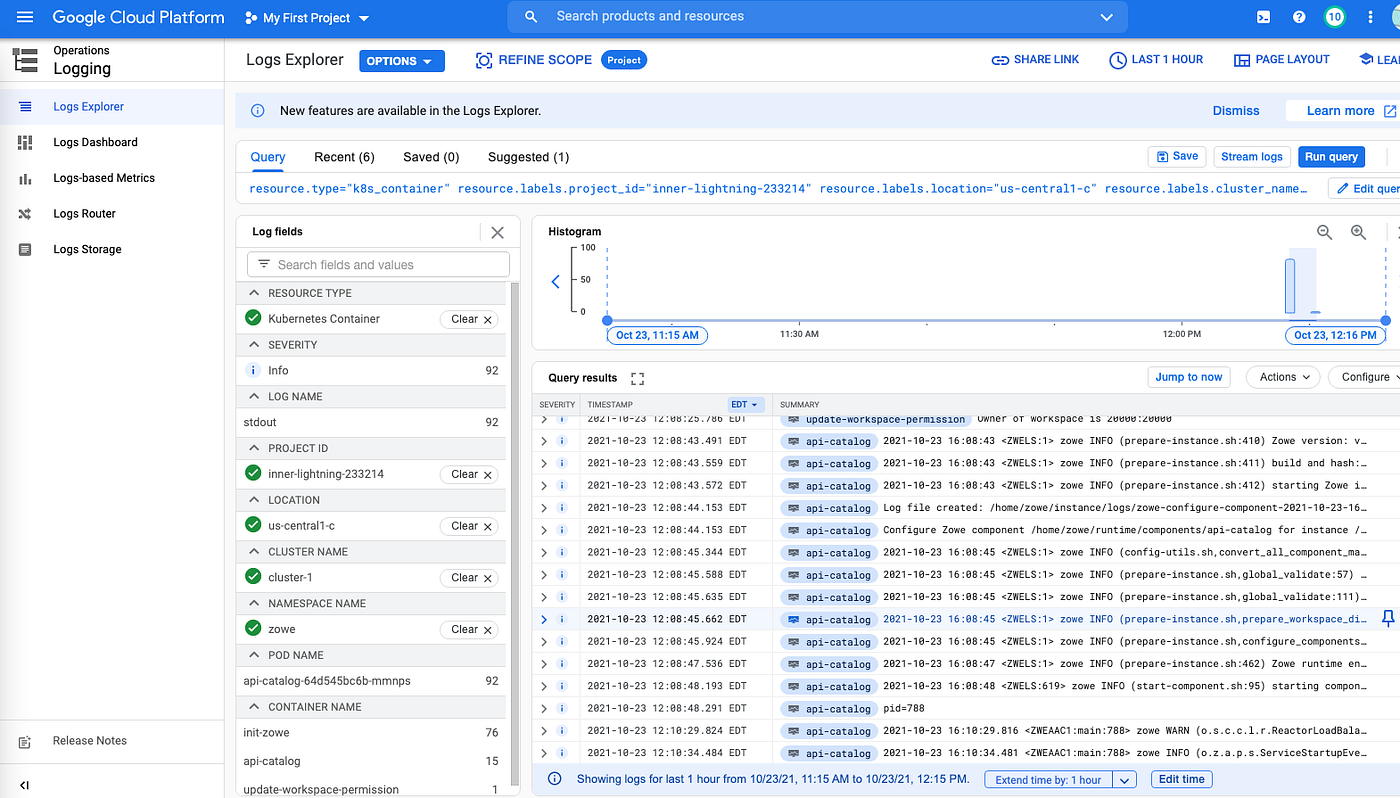Click the Logs Router sidebar icon
This screenshot has width=1400, height=798.
pyautogui.click(x=25, y=214)
